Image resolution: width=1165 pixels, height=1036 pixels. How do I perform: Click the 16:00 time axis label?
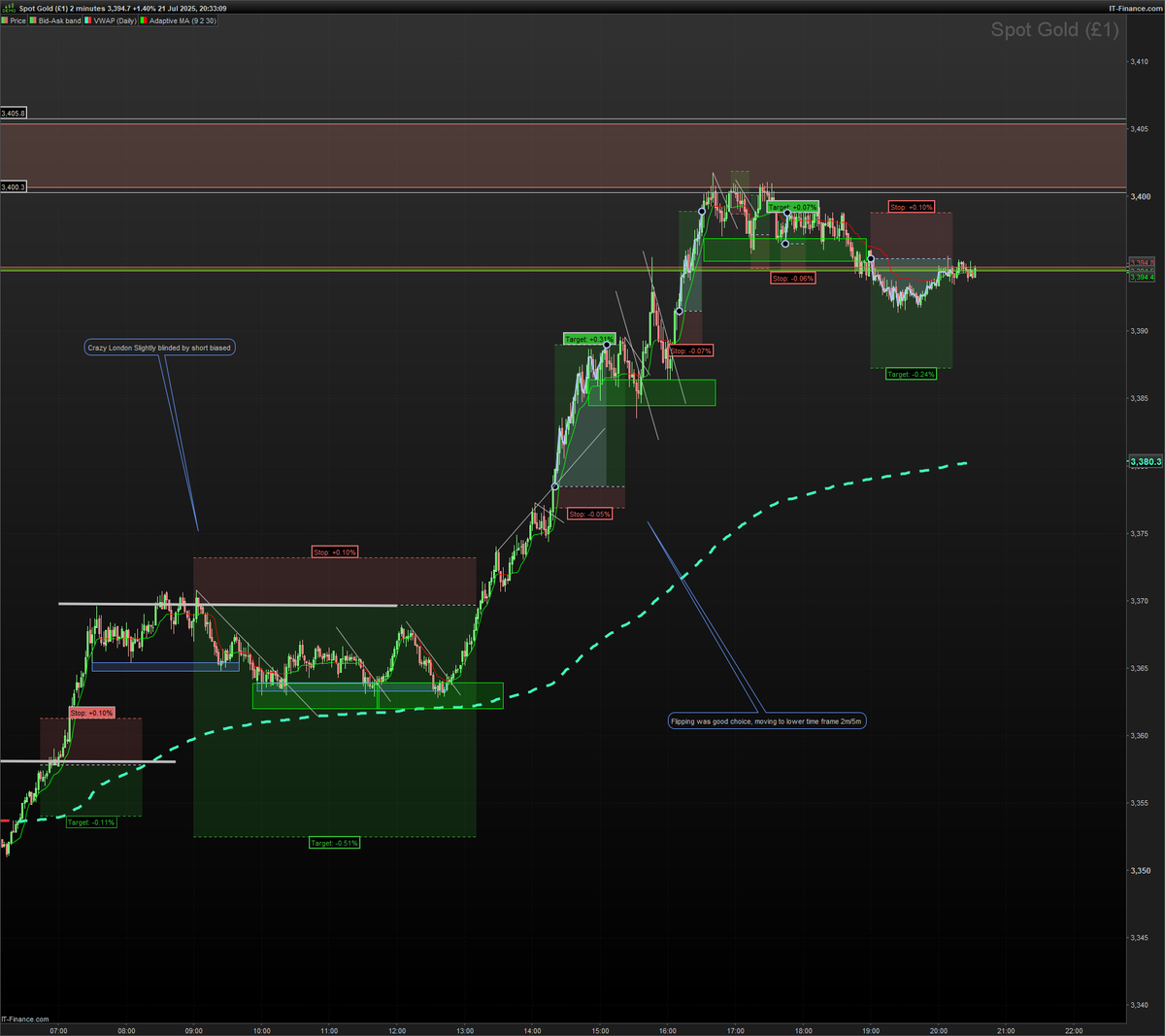[x=667, y=1030]
